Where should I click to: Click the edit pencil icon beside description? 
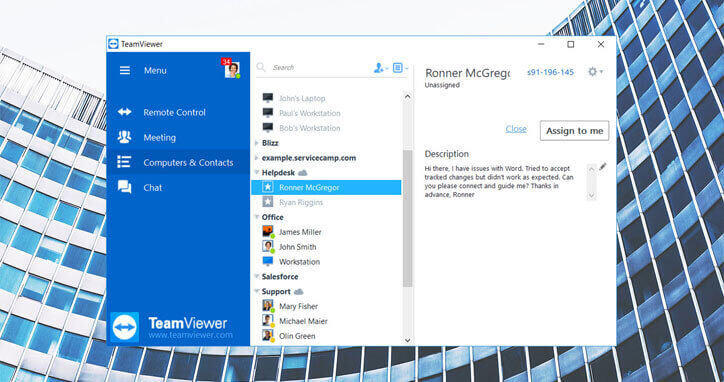click(603, 167)
